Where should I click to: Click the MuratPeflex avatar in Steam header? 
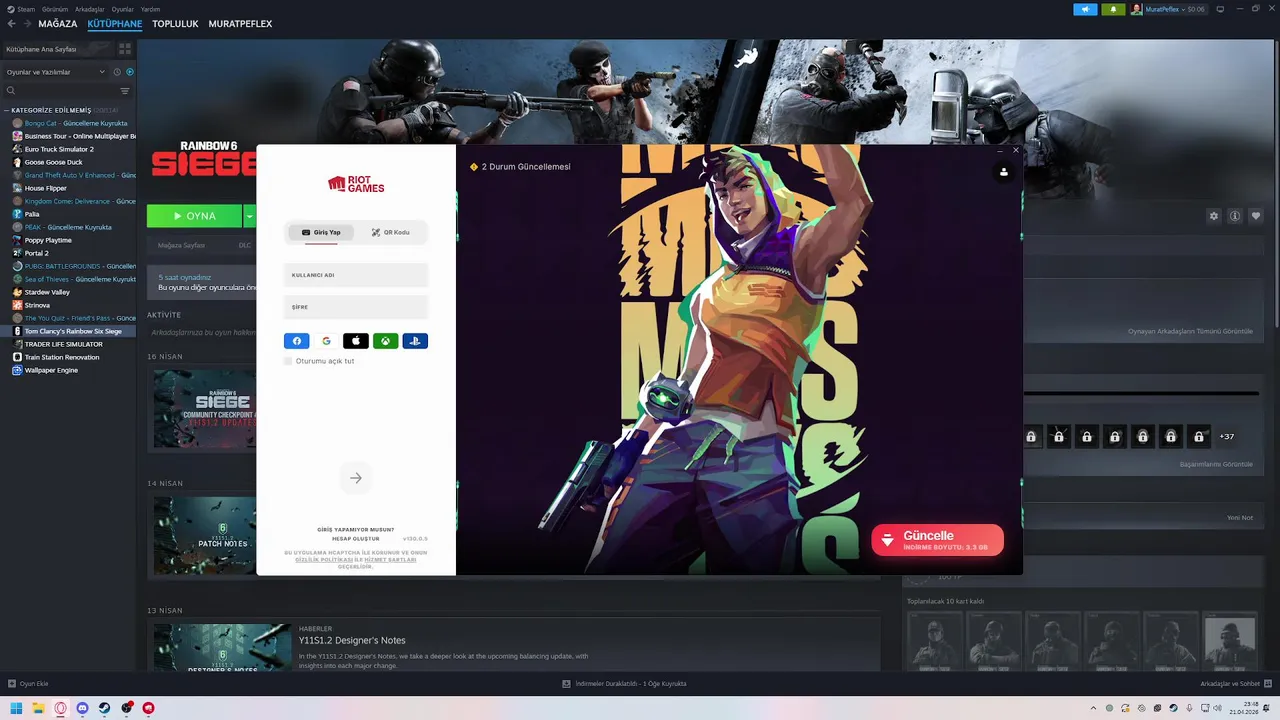[x=1137, y=9]
